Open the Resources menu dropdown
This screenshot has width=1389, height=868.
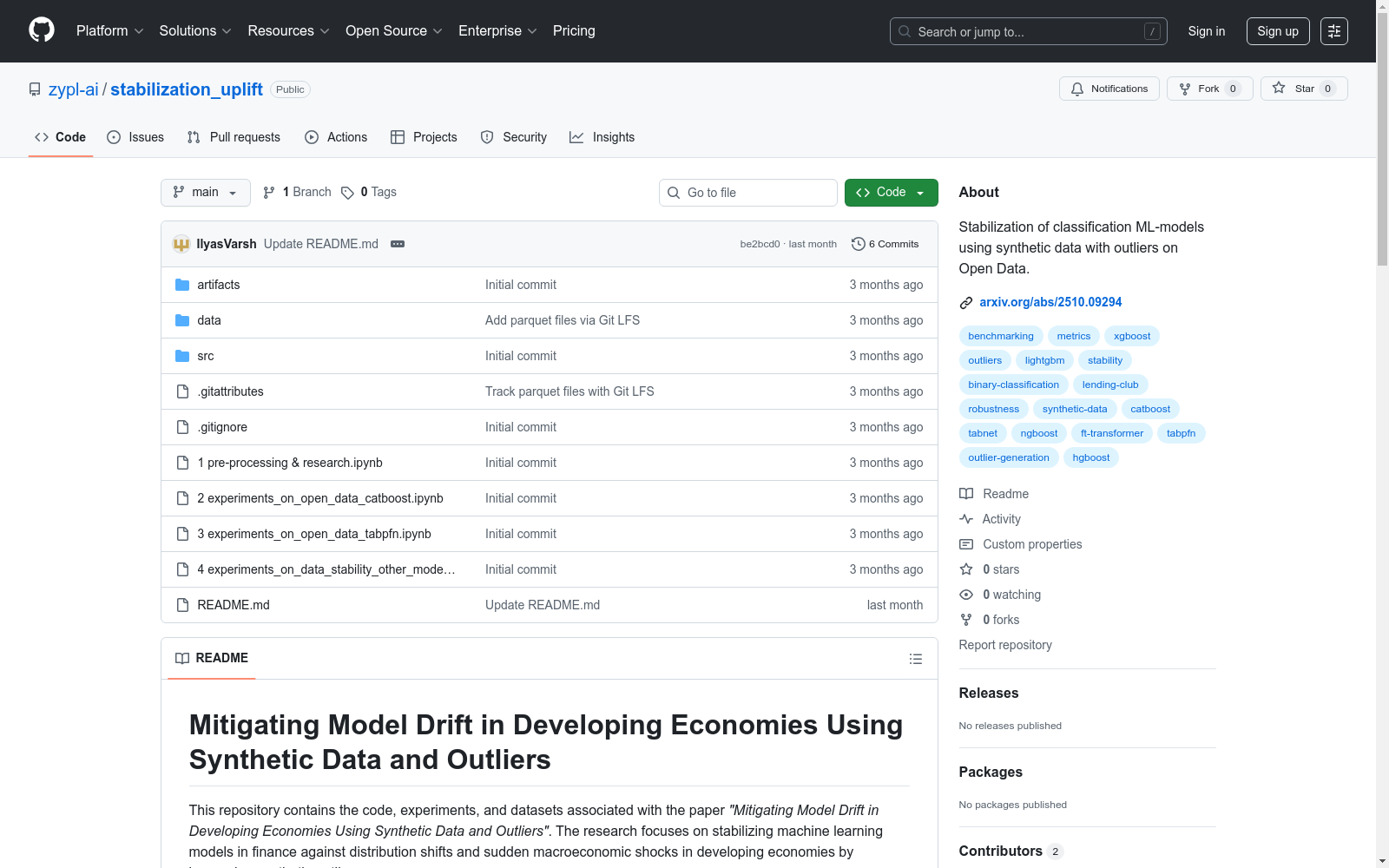288,30
